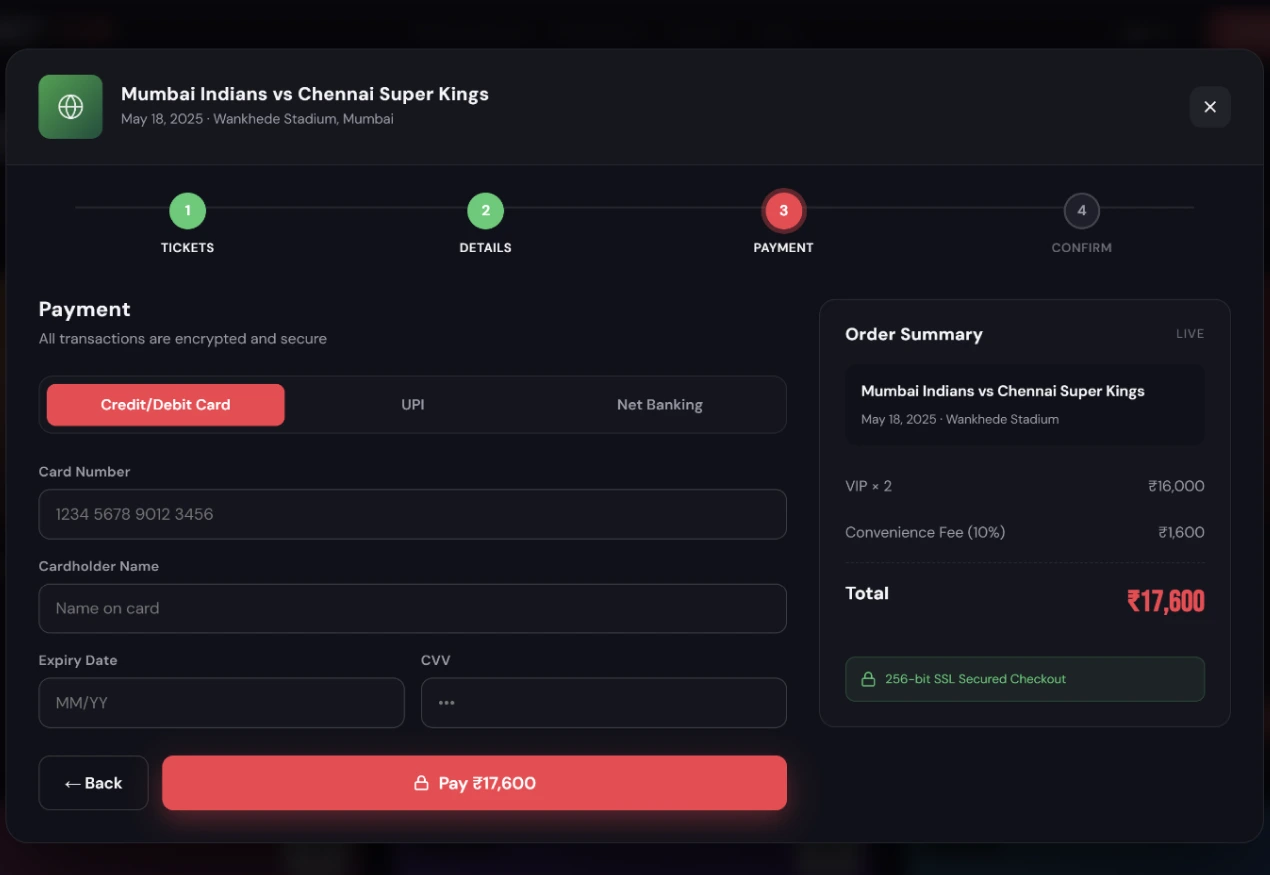Focus the Expiry Date MM/YY field
This screenshot has width=1270, height=875.
[222, 703]
